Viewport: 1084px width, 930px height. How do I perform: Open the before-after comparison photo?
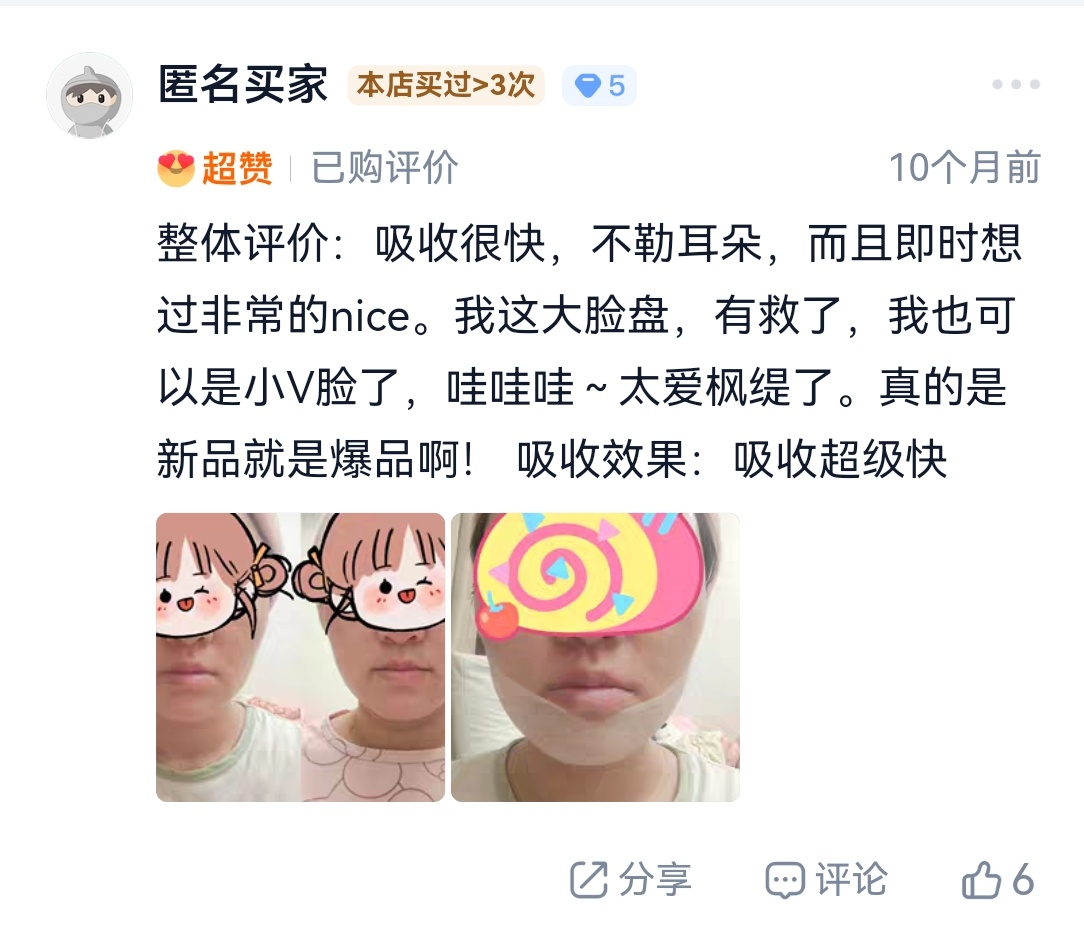point(301,658)
